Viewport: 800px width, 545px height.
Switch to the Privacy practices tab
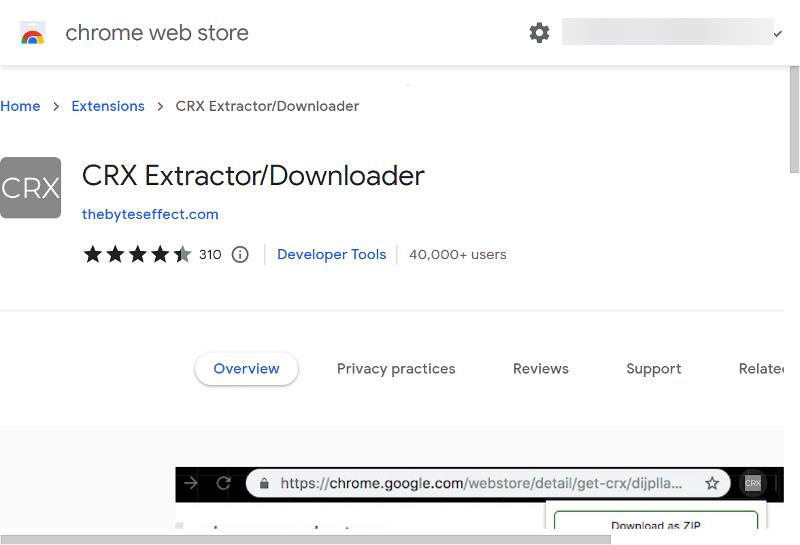click(396, 369)
